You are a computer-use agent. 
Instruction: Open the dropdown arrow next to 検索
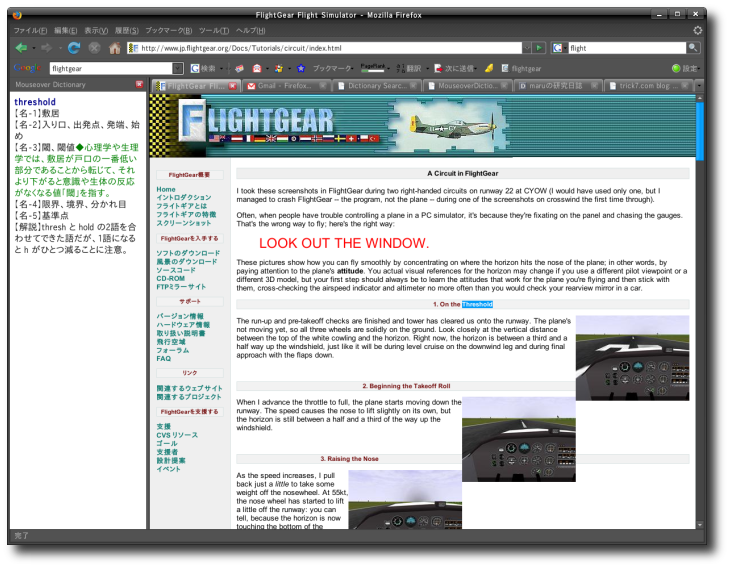(222, 69)
